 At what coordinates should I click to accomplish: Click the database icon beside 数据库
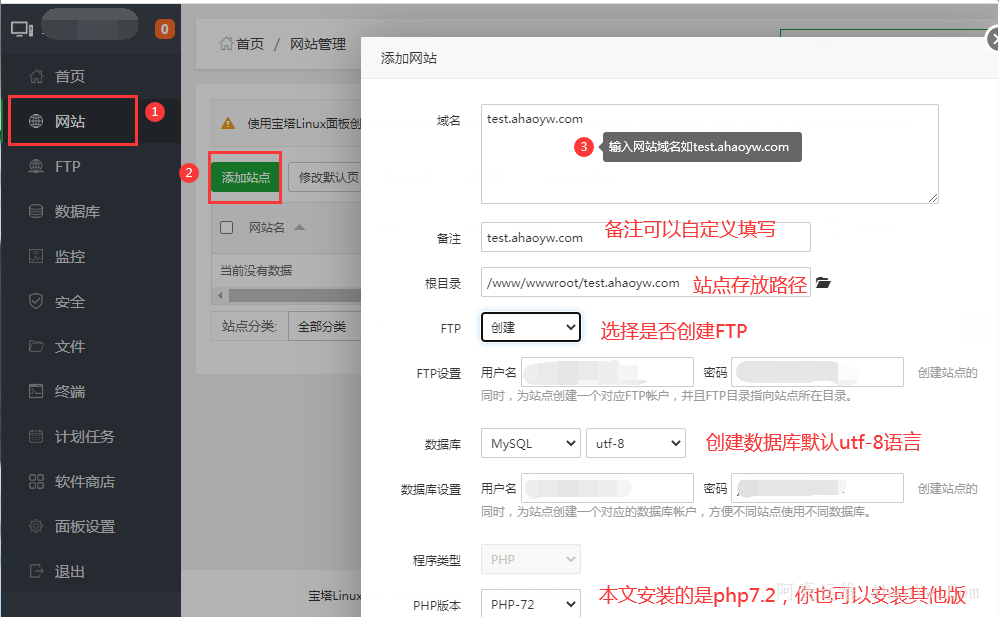[37, 212]
